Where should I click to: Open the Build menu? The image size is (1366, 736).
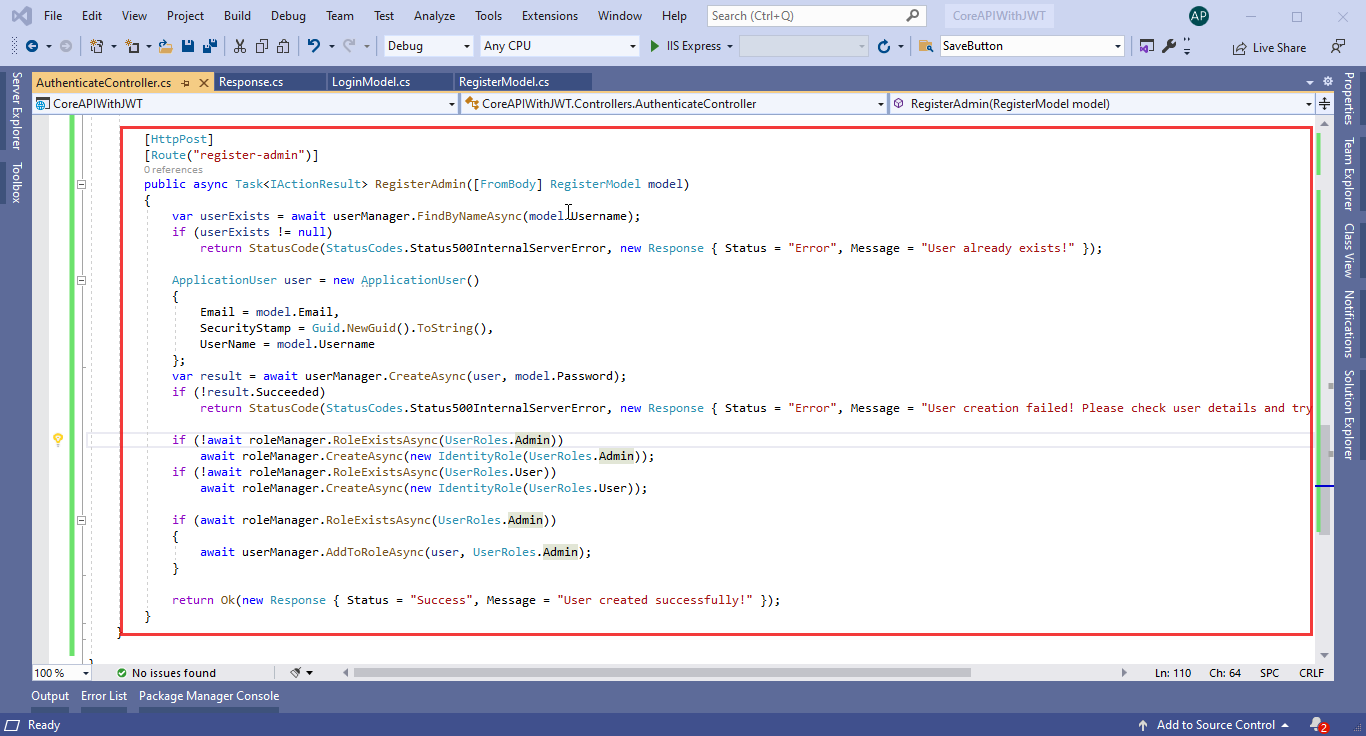(237, 16)
